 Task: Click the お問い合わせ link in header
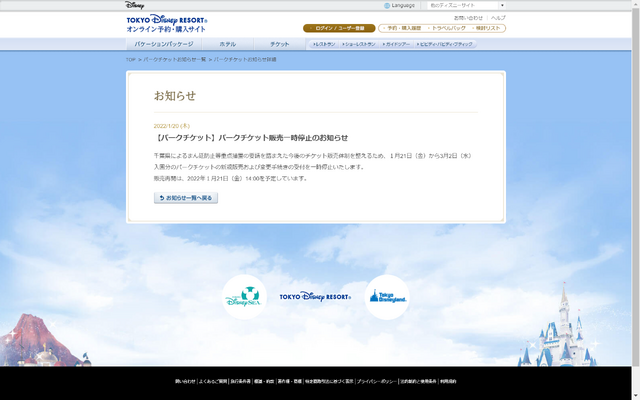468,18
